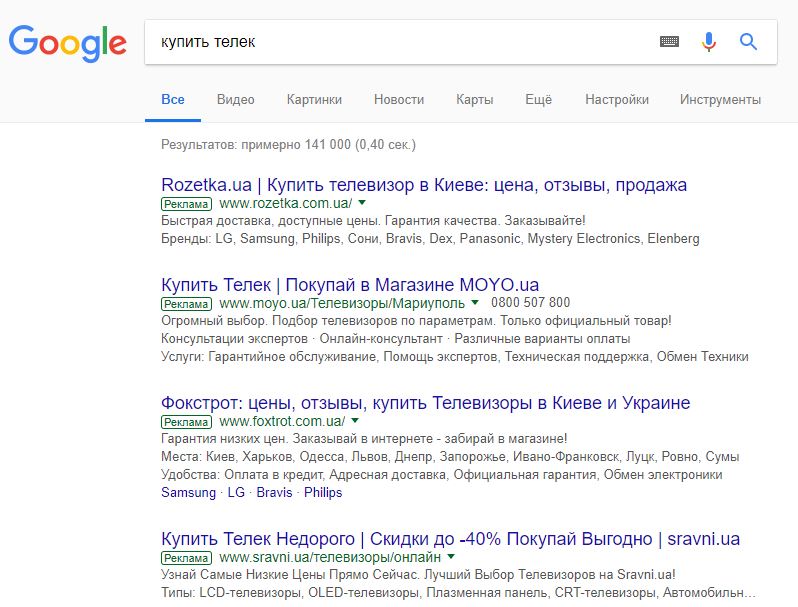The height and width of the screenshot is (607, 798).
Task: Expand dropdown arrow next to www.rozetka.com.ua
Action: tap(362, 203)
